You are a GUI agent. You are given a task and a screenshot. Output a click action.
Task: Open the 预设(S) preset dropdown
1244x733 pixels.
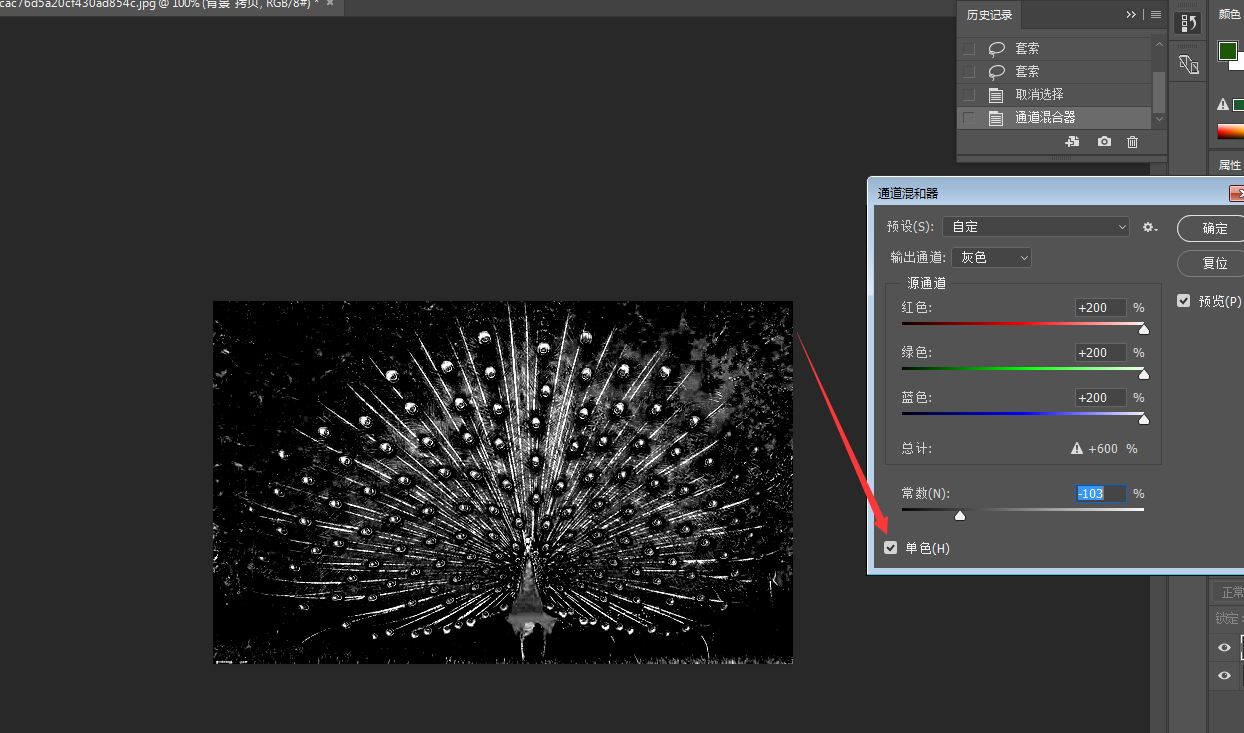(x=1036, y=227)
